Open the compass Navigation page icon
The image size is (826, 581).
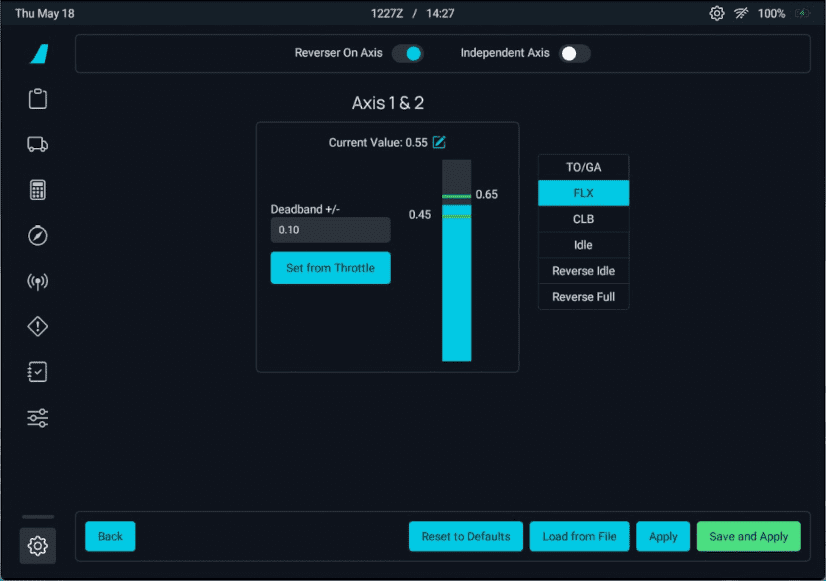coord(38,236)
